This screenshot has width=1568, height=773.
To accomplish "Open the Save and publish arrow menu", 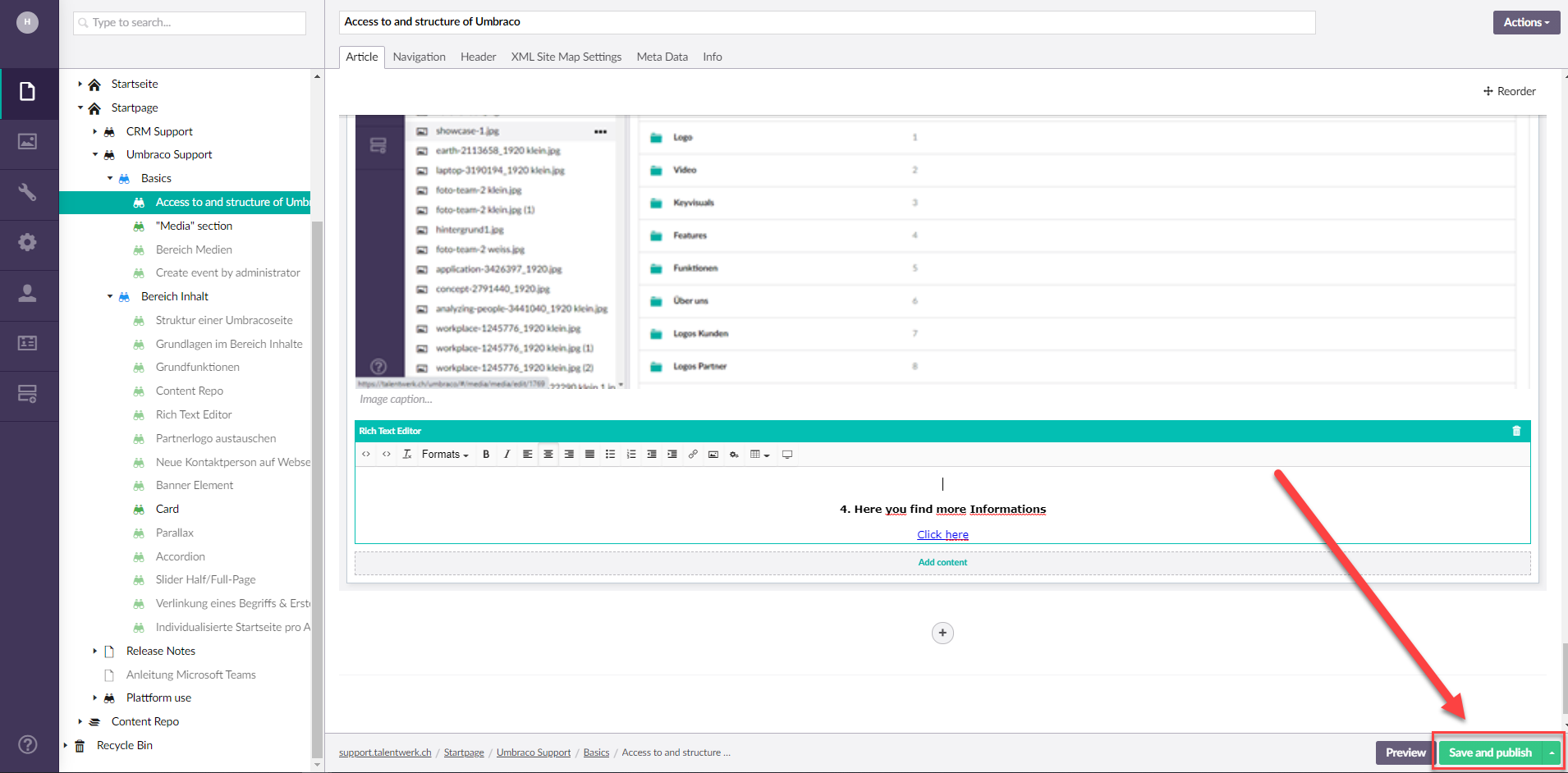I will [1552, 752].
